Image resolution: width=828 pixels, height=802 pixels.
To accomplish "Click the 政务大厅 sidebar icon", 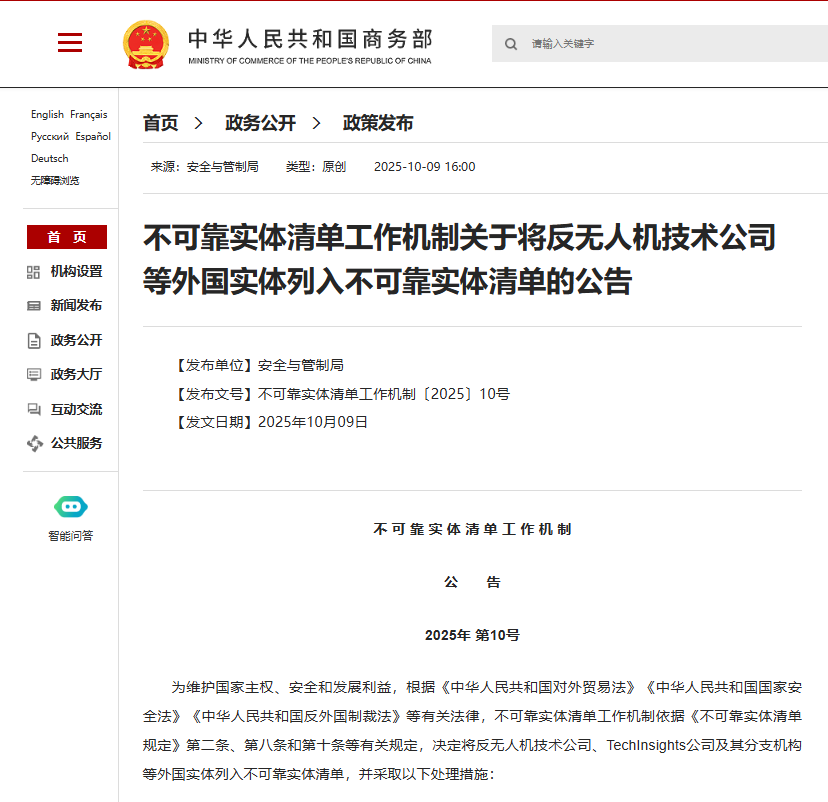I will (34, 375).
